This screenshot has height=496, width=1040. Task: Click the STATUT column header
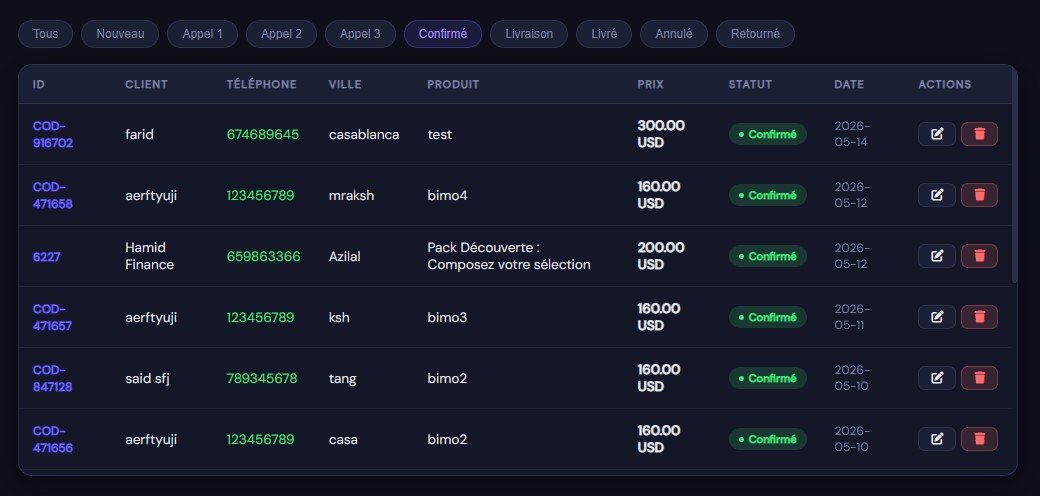[750, 84]
